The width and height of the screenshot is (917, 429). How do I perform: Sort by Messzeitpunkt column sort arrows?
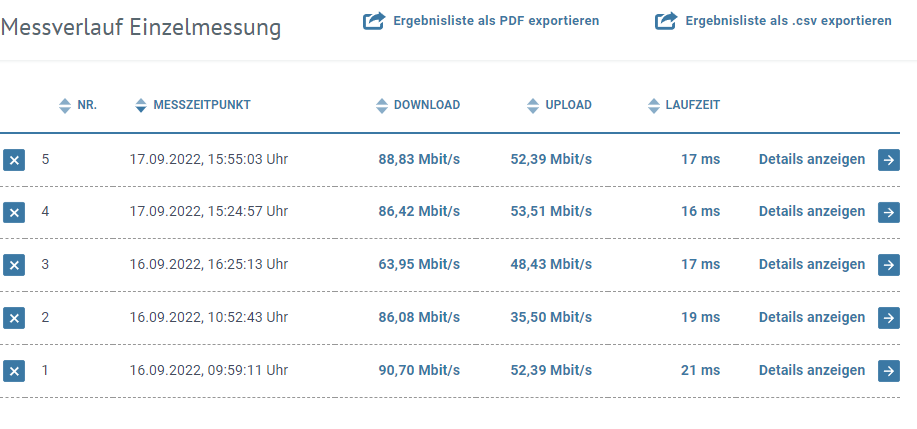140,106
